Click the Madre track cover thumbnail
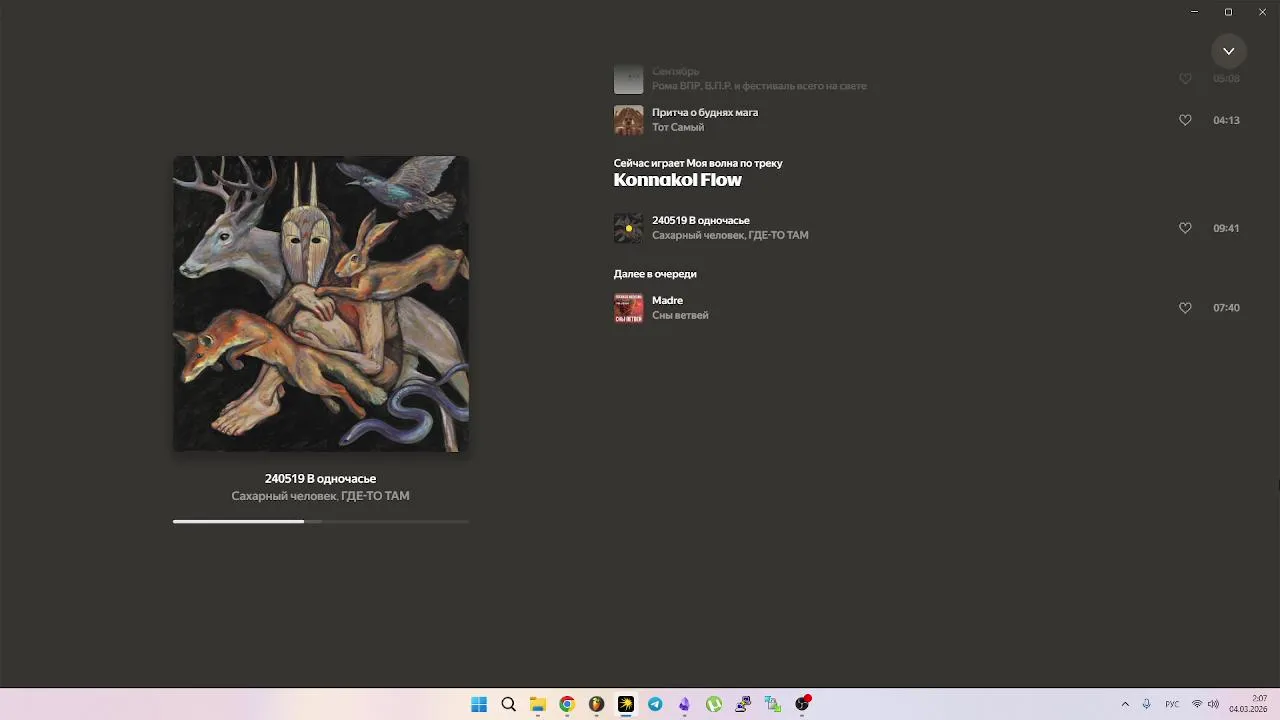Screen dimensions: 1280x720 coord(628,308)
